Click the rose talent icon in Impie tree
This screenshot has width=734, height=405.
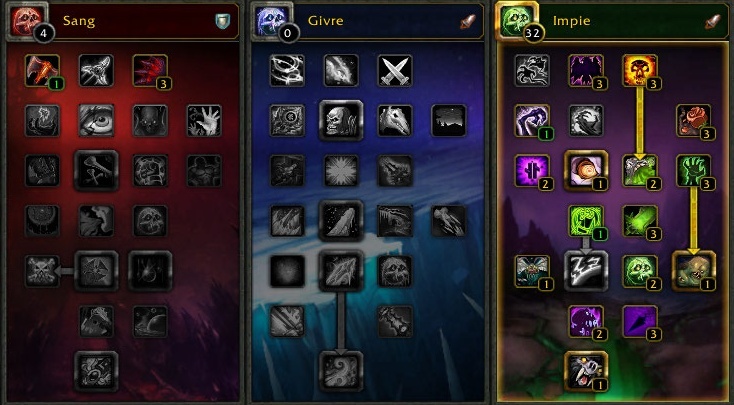coord(693,121)
